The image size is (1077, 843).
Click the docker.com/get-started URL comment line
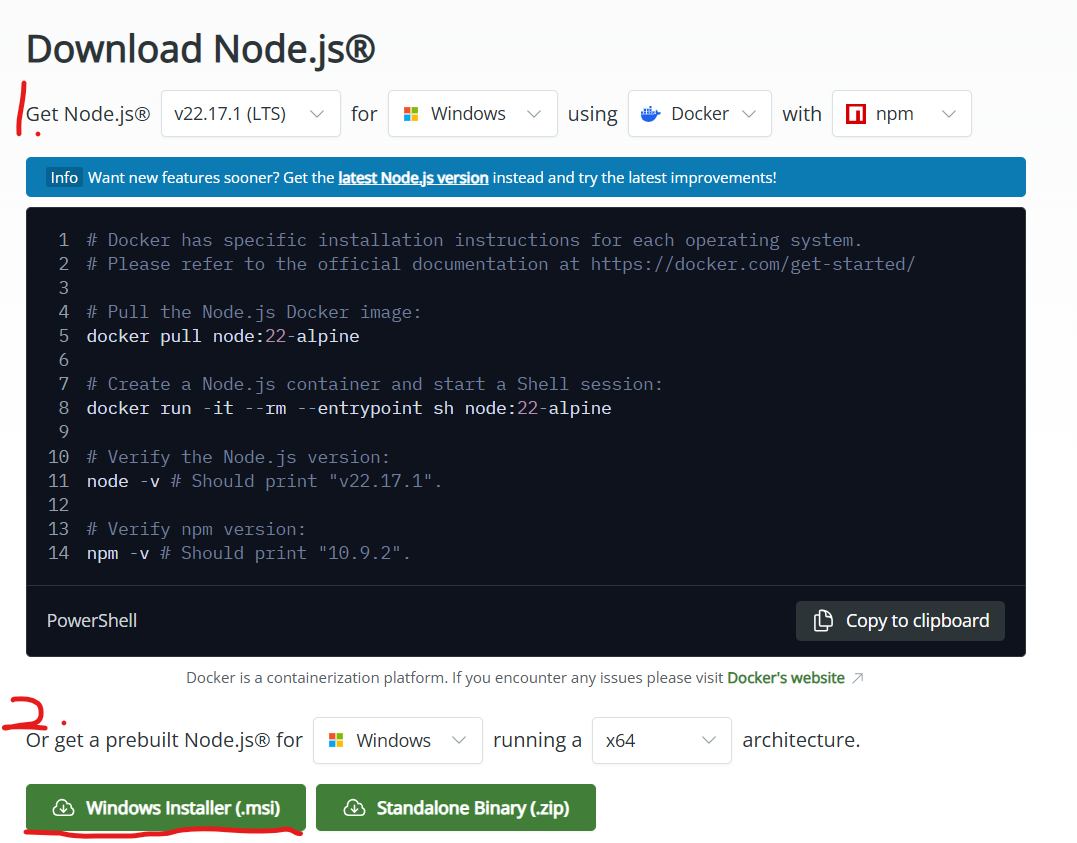coord(501,264)
